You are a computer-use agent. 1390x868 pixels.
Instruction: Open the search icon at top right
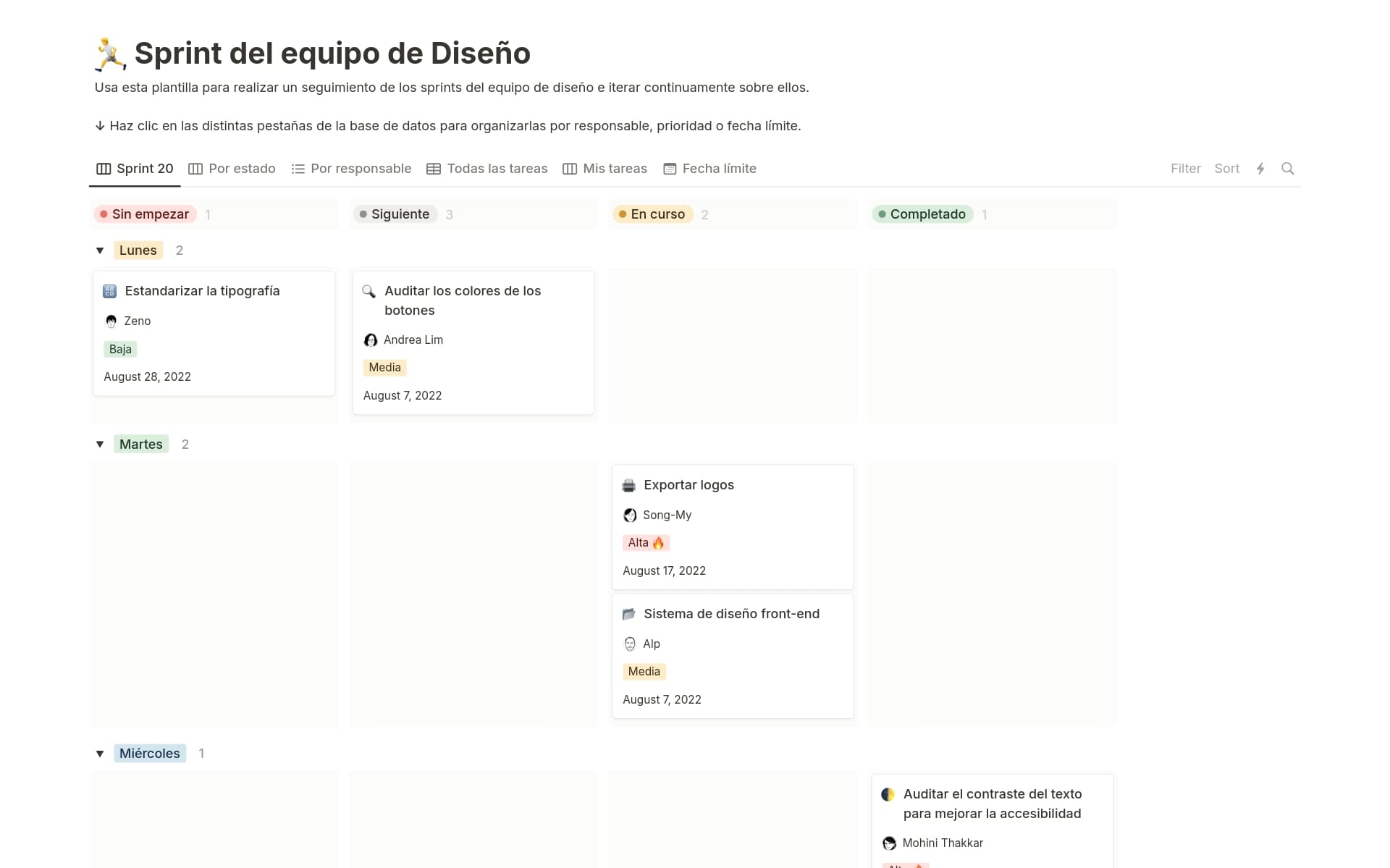pyautogui.click(x=1289, y=168)
